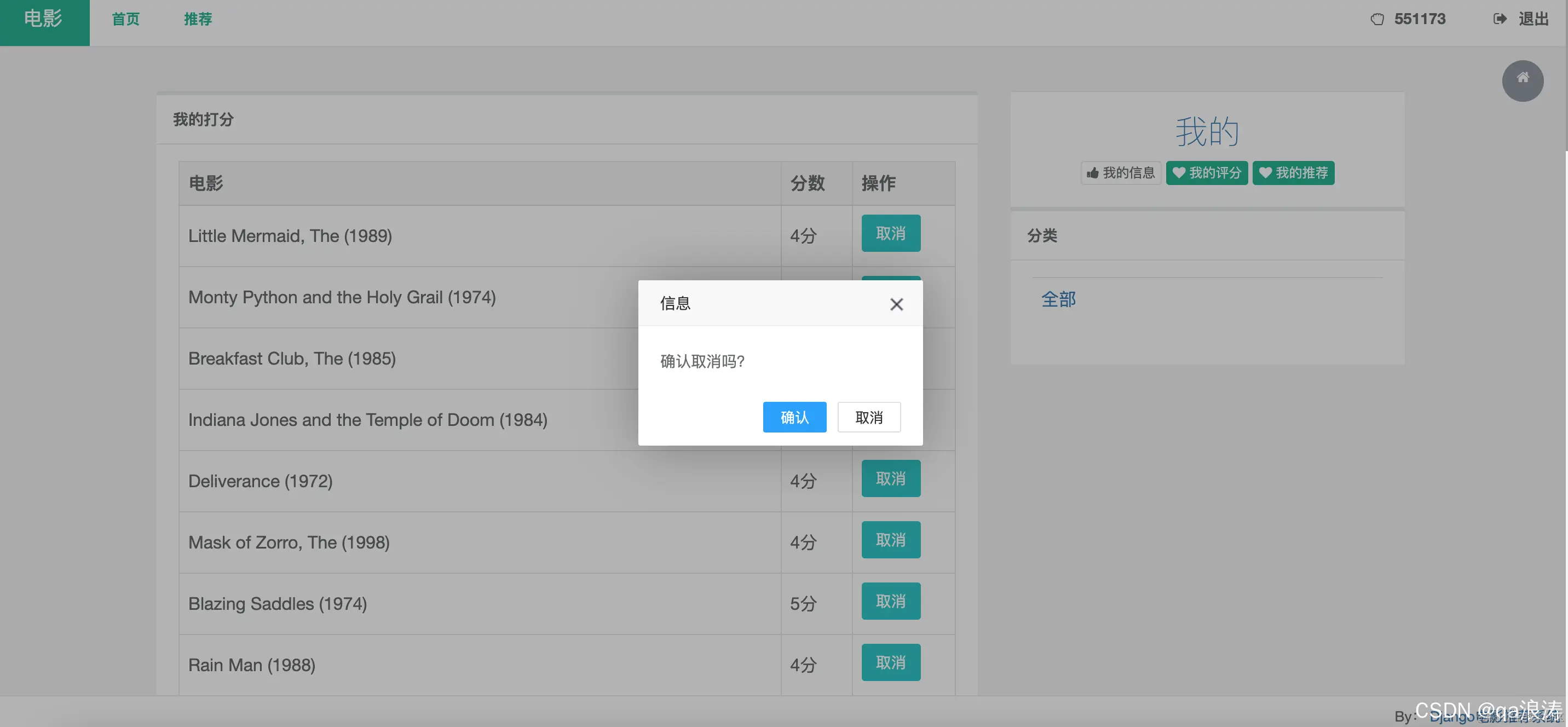Cancel rating for Blazing Saddles (1974)

(891, 601)
